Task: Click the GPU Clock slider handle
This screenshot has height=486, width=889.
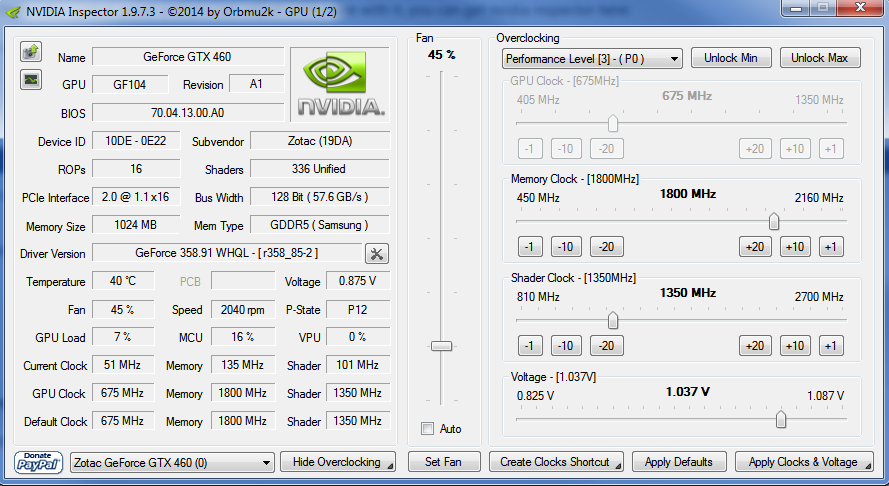Action: click(x=612, y=122)
